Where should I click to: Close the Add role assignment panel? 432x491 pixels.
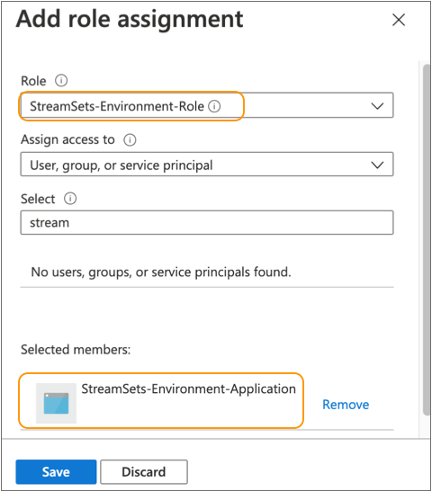coord(398,20)
